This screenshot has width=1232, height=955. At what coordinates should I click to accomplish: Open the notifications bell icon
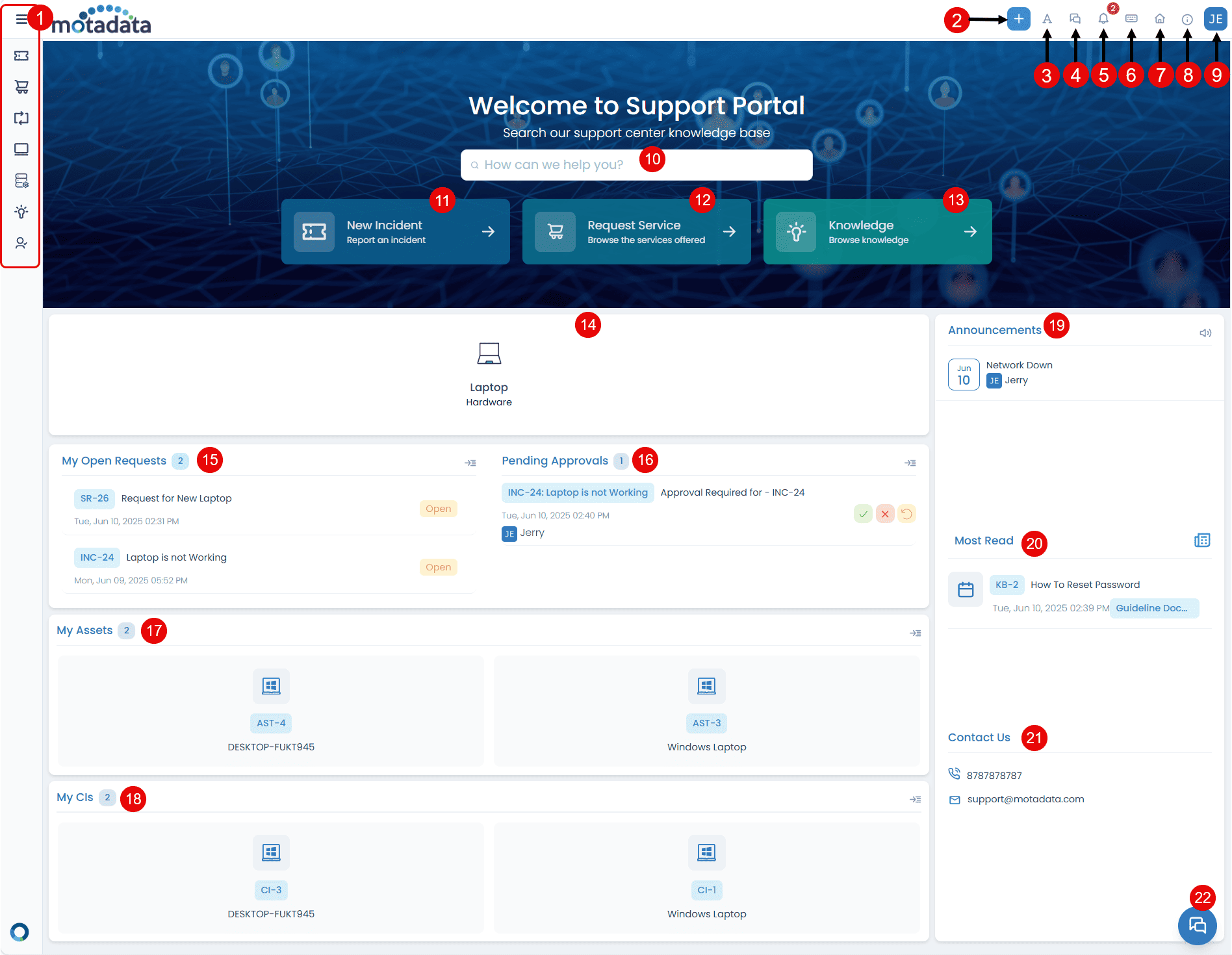1103,19
